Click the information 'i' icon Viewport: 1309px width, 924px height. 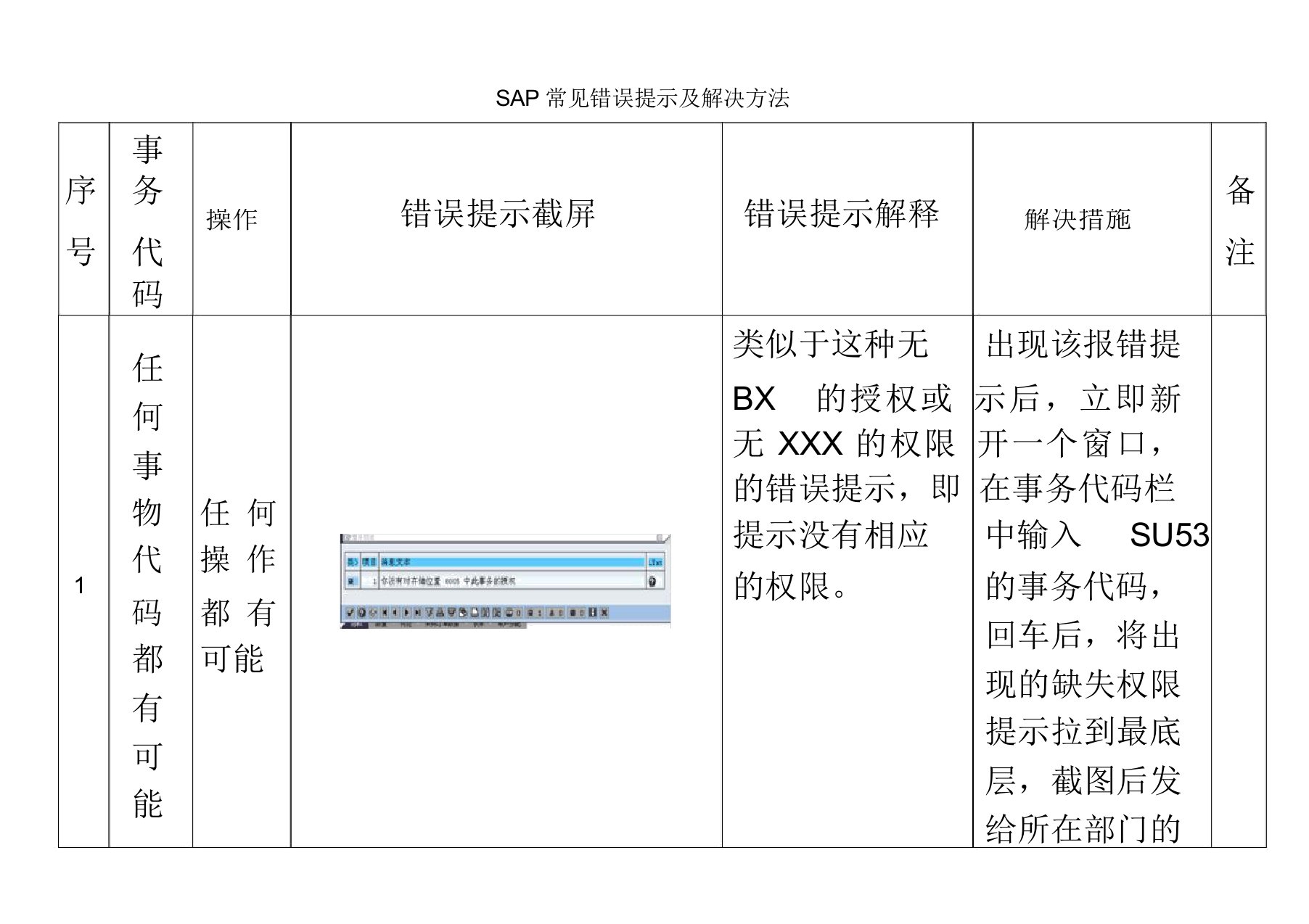(x=592, y=612)
